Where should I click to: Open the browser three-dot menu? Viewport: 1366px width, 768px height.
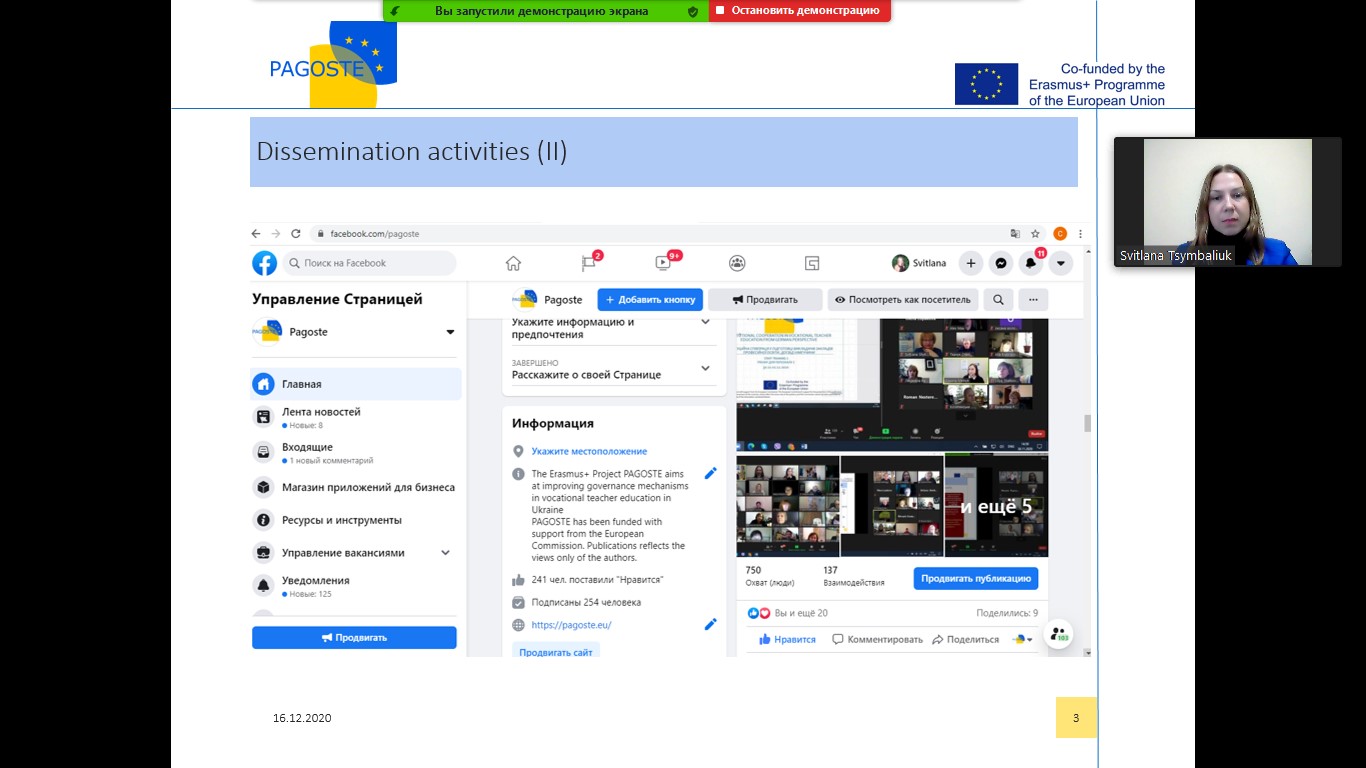[1080, 233]
